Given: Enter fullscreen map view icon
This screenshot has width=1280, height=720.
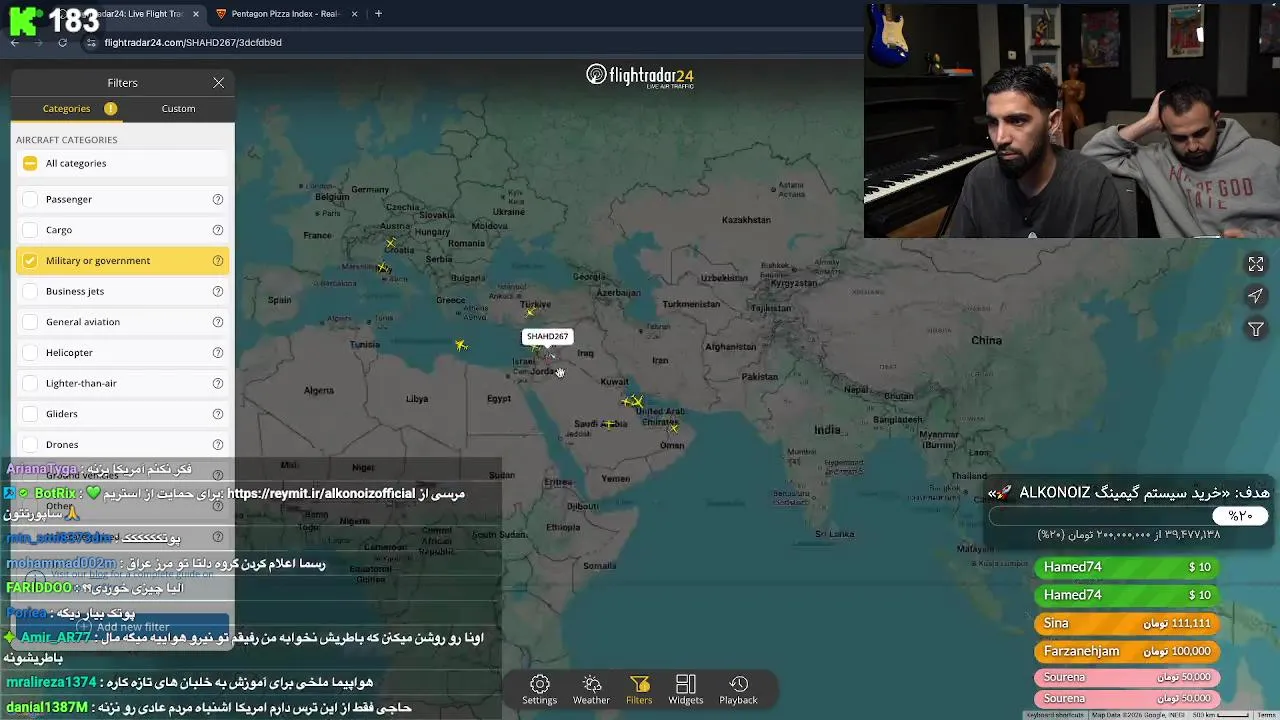Looking at the screenshot, I should 1256,264.
